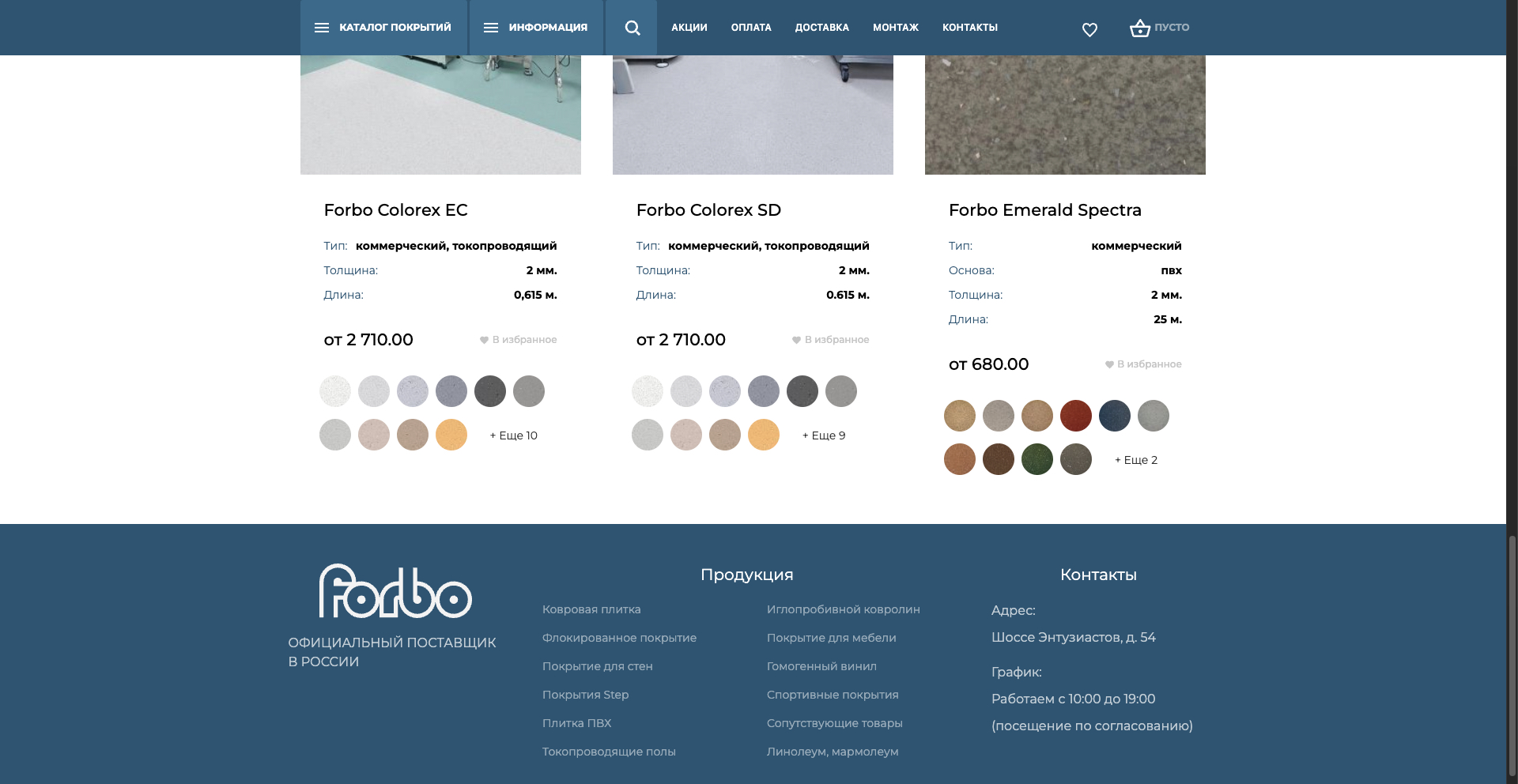Open the Контакты menu item
The image size is (1518, 784).
coord(970,28)
